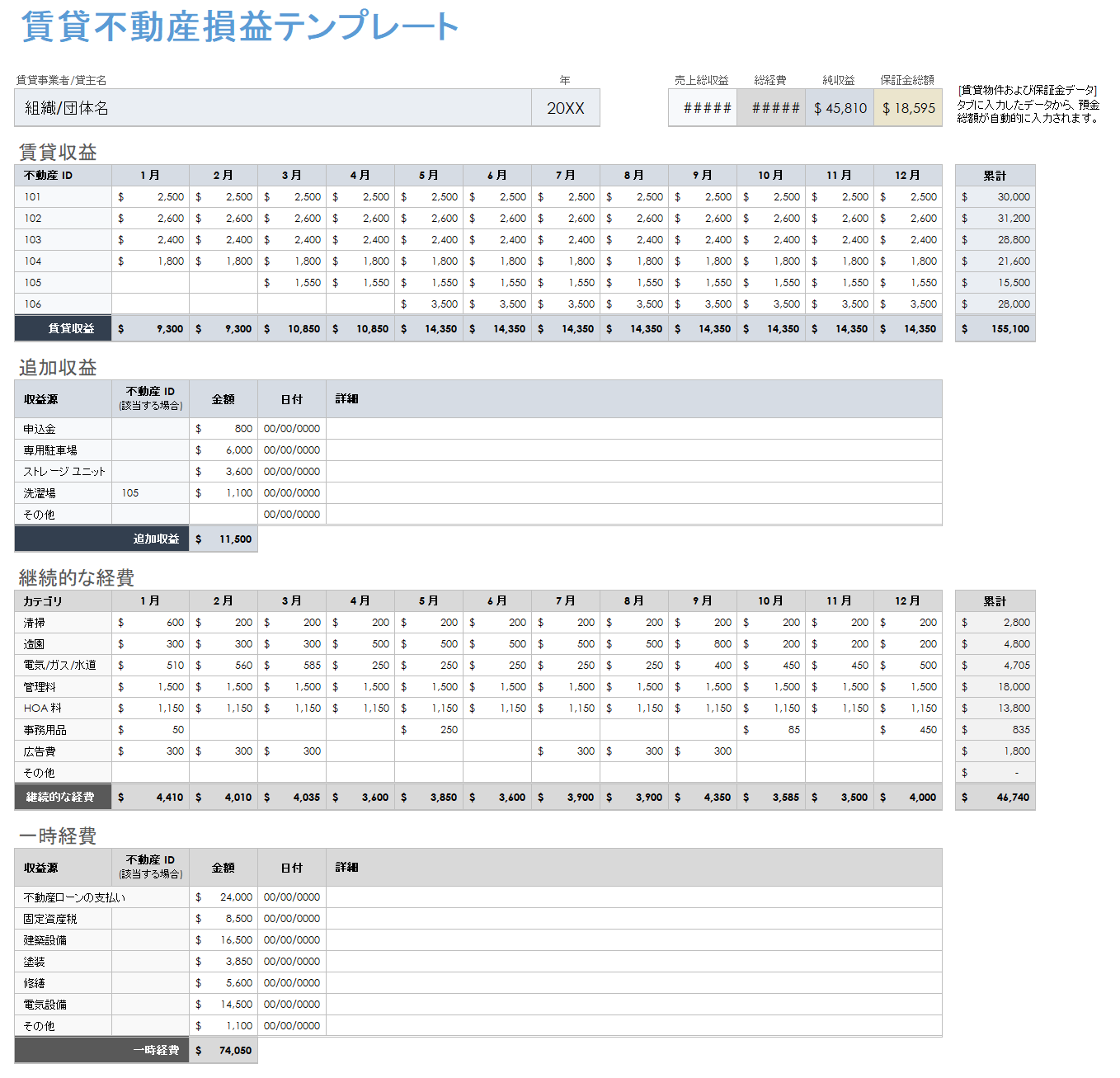This screenshot has height=1078, width=1120.
Task: Click the 追加収益 total row label
Action: click(x=102, y=539)
